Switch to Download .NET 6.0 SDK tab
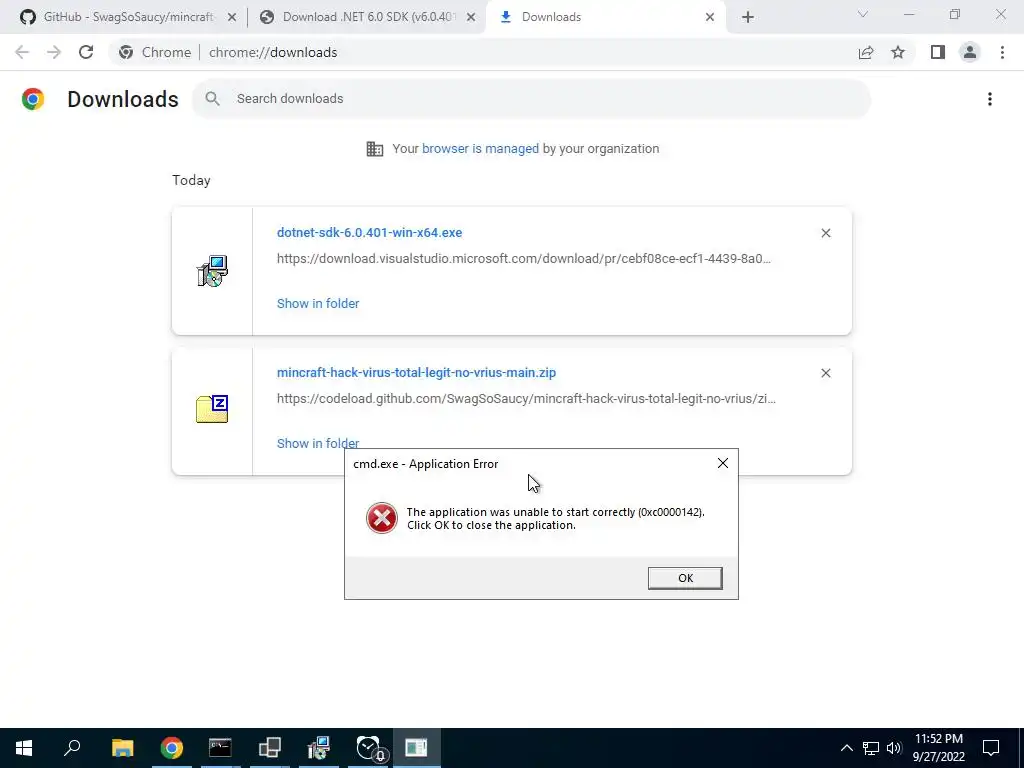 coord(368,17)
